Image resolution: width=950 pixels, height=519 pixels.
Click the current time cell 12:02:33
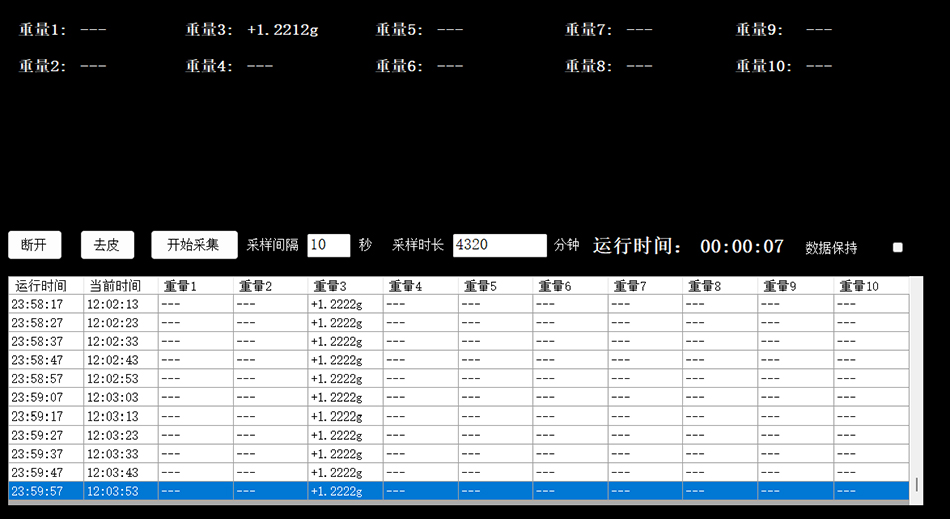click(121, 342)
